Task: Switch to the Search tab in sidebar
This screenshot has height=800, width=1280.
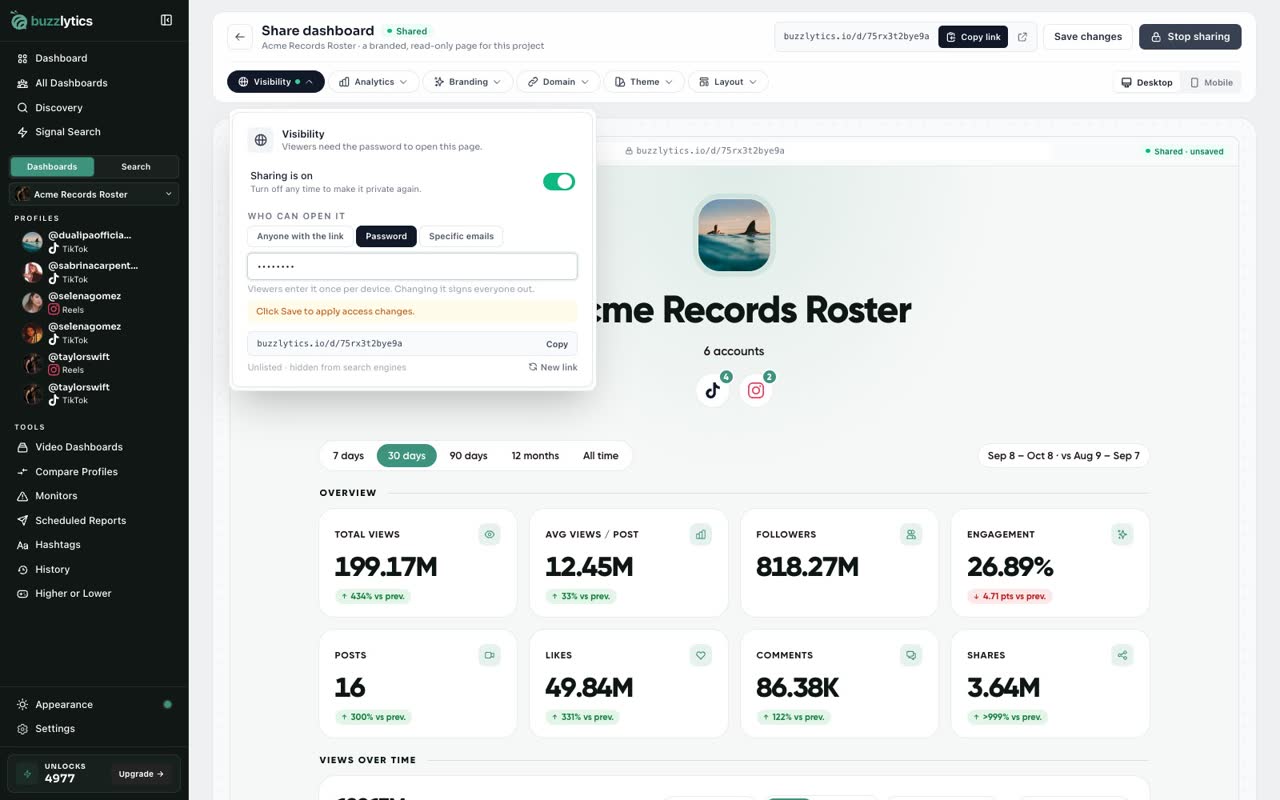Action: click(x=136, y=167)
